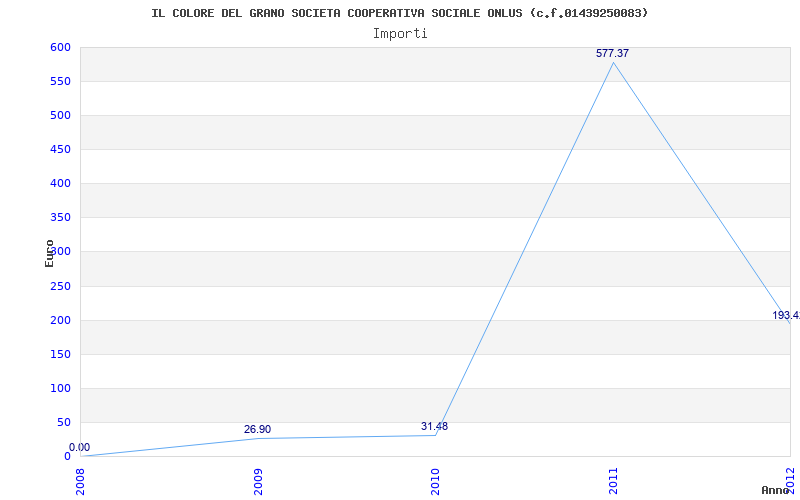Screen dimensions: 800x500
Task: Click the 577.37 data label
Action: pyautogui.click(x=612, y=53)
